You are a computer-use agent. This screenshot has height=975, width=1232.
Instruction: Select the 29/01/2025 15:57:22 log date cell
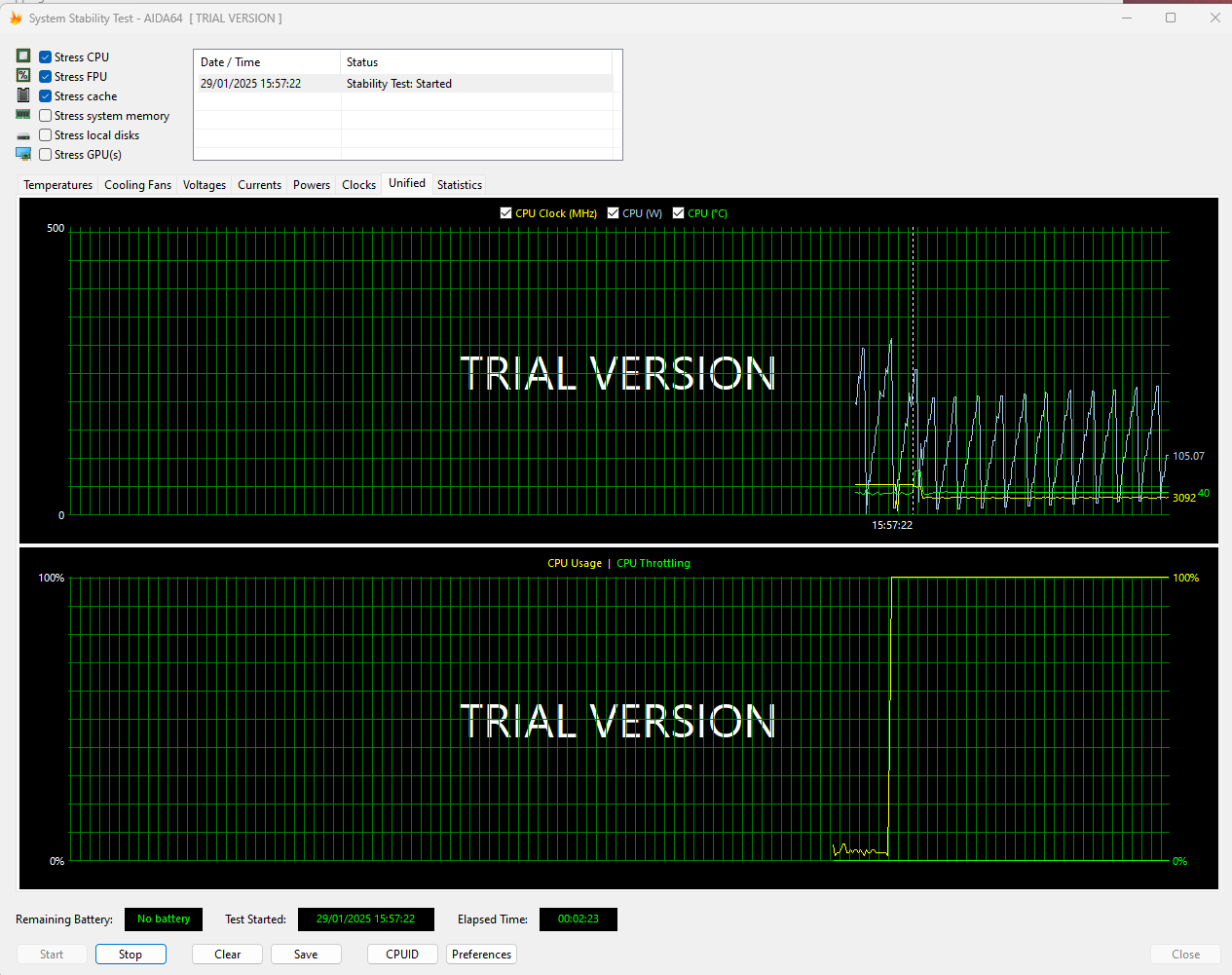[x=250, y=84]
